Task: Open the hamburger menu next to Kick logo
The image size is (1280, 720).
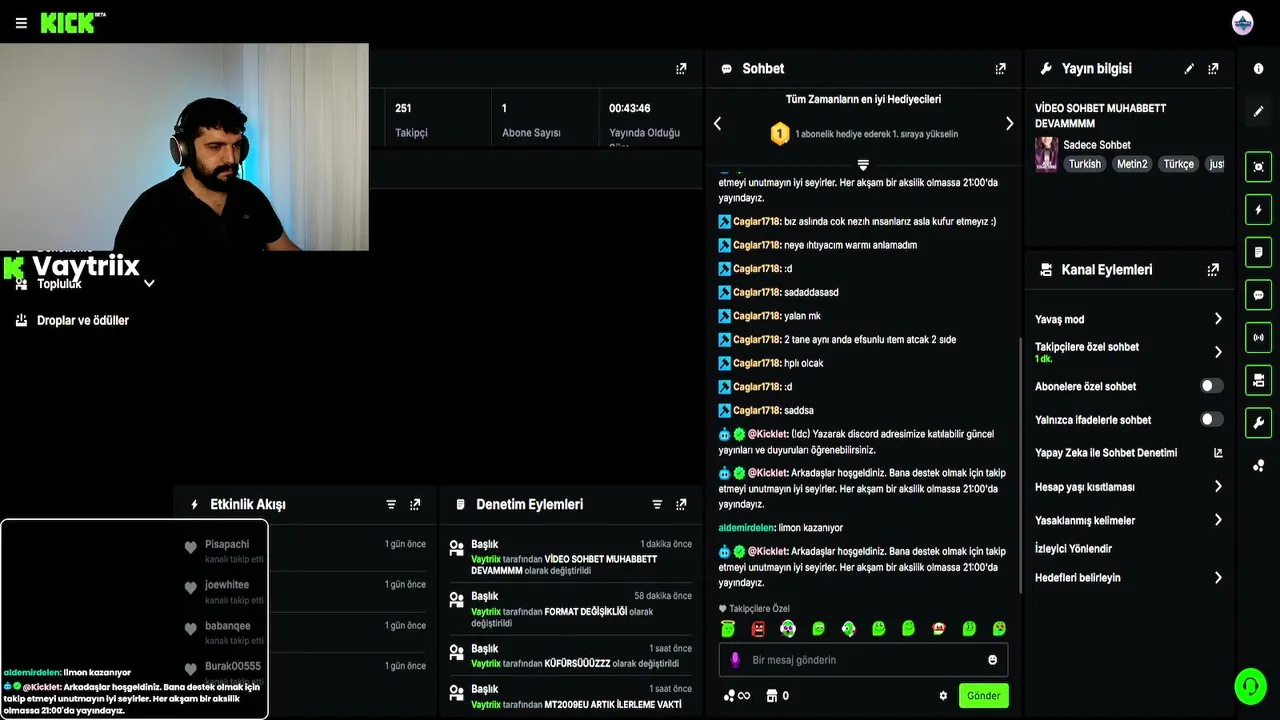Action: (21, 23)
